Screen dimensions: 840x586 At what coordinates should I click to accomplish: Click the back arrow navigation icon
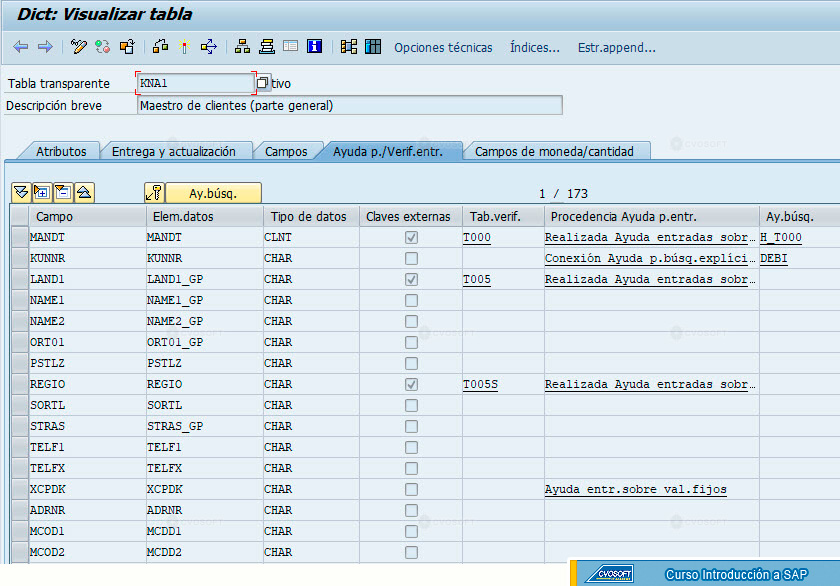(20, 47)
